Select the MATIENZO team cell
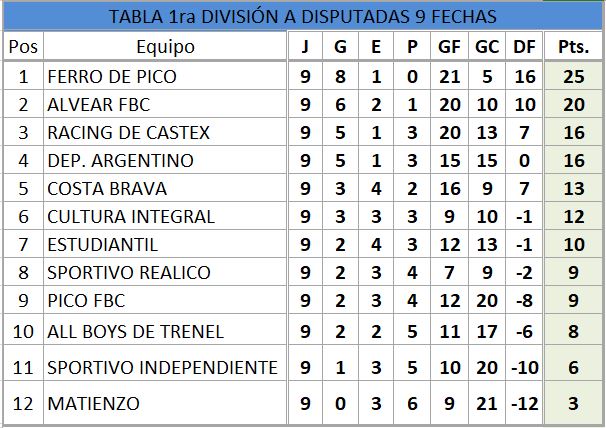606x428 pixels. [90, 404]
